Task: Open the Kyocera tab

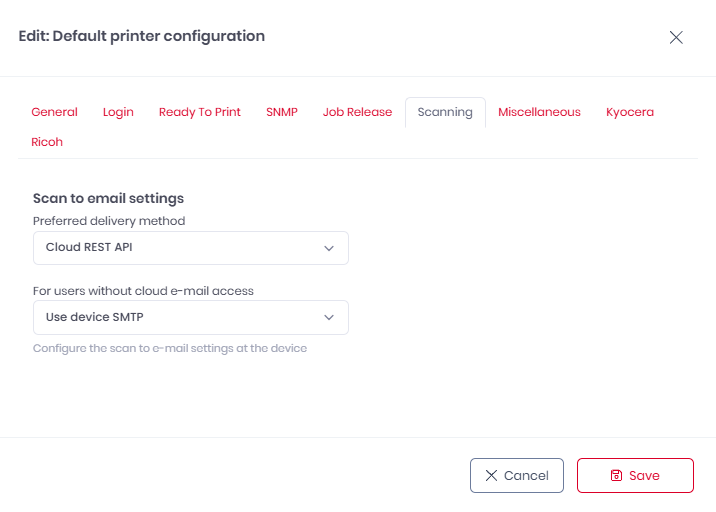Action: tap(630, 112)
